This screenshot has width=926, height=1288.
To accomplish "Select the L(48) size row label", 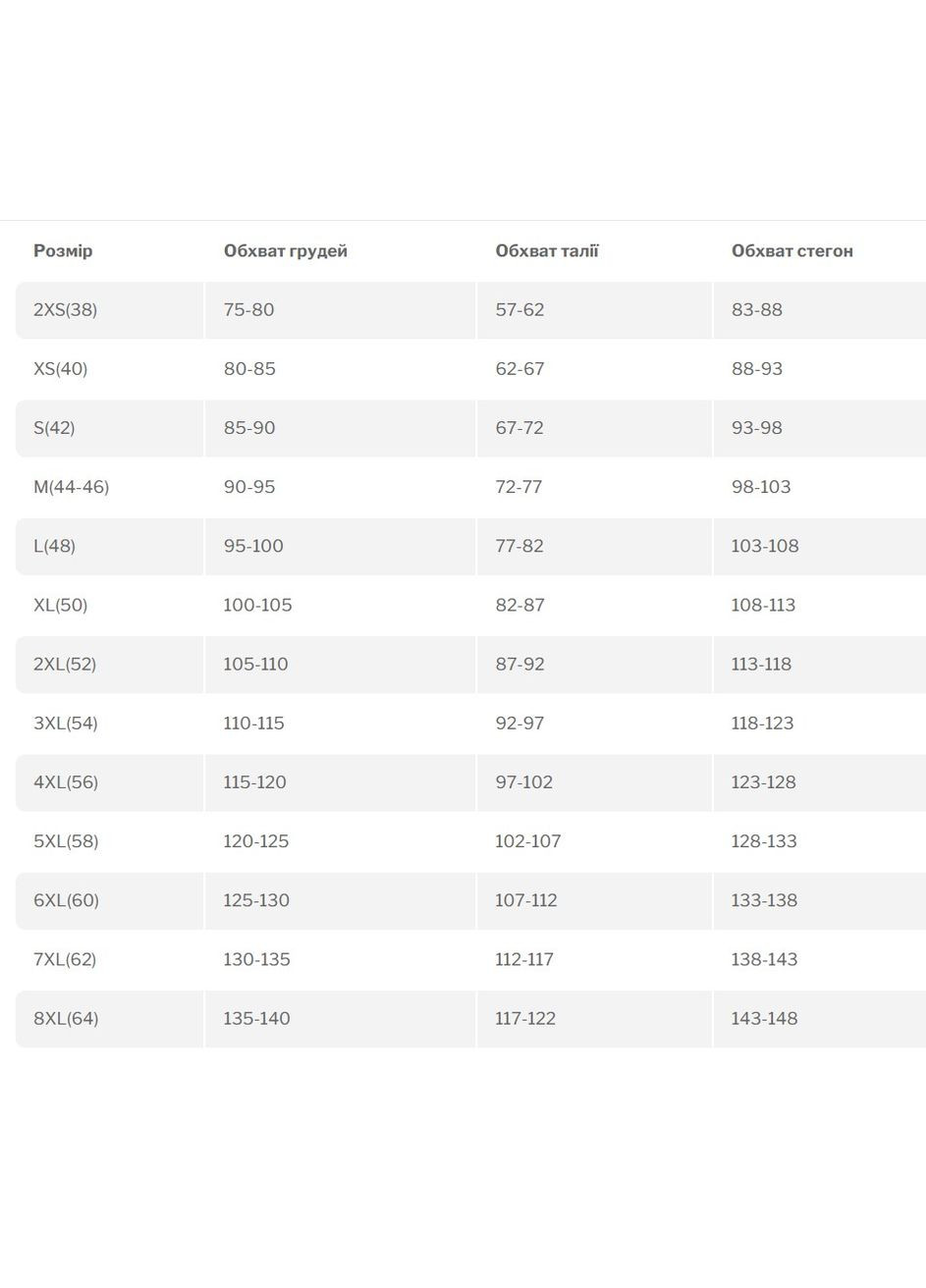I will pyautogui.click(x=54, y=546).
